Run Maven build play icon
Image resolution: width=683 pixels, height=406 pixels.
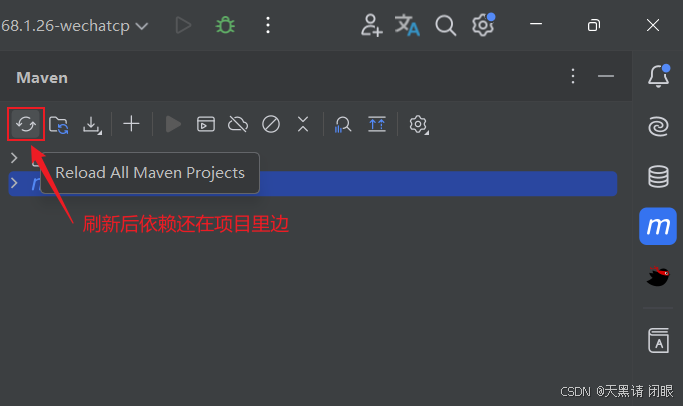(x=173, y=124)
